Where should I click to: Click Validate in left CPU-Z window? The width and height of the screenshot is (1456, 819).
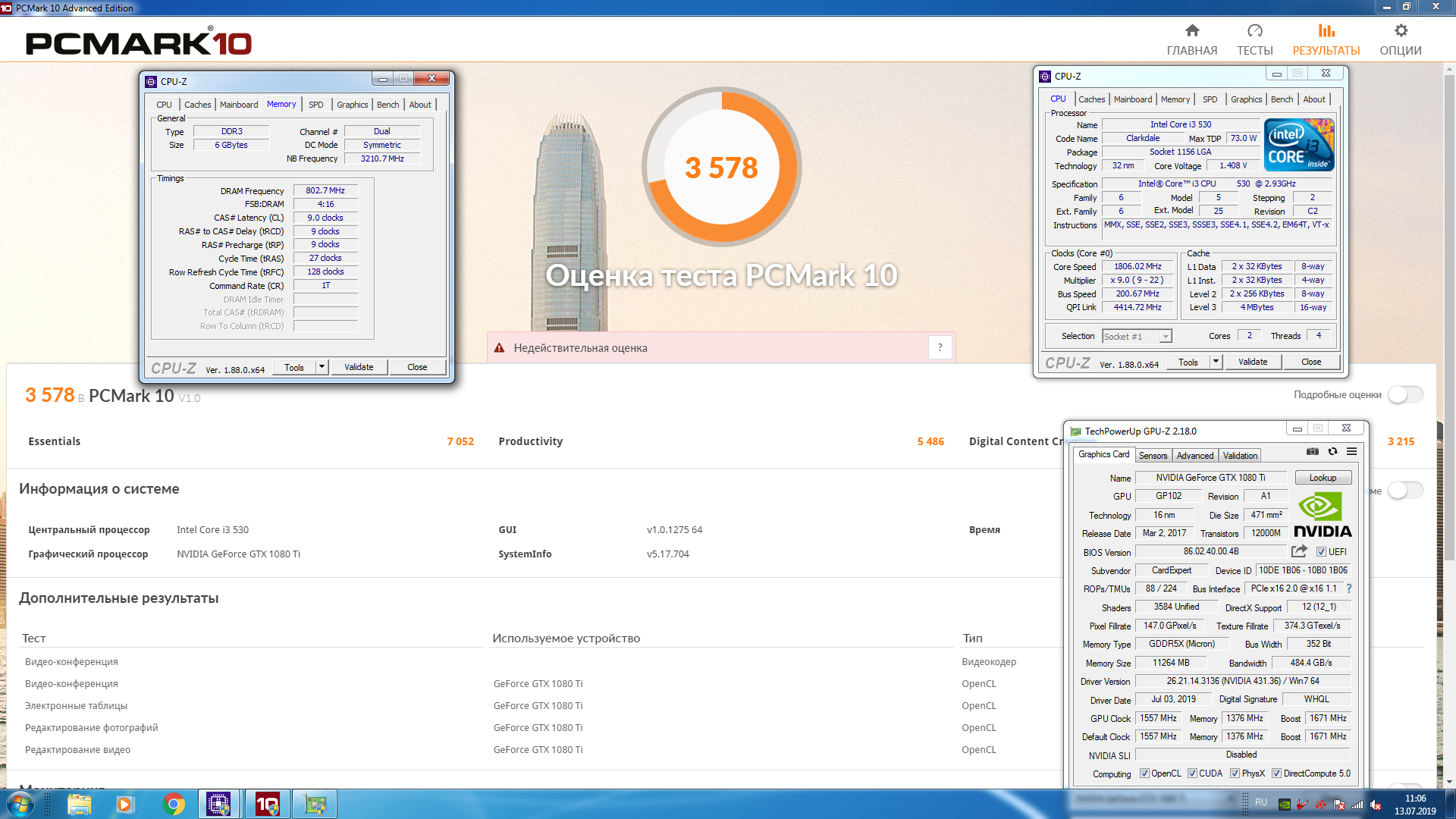pyautogui.click(x=359, y=367)
